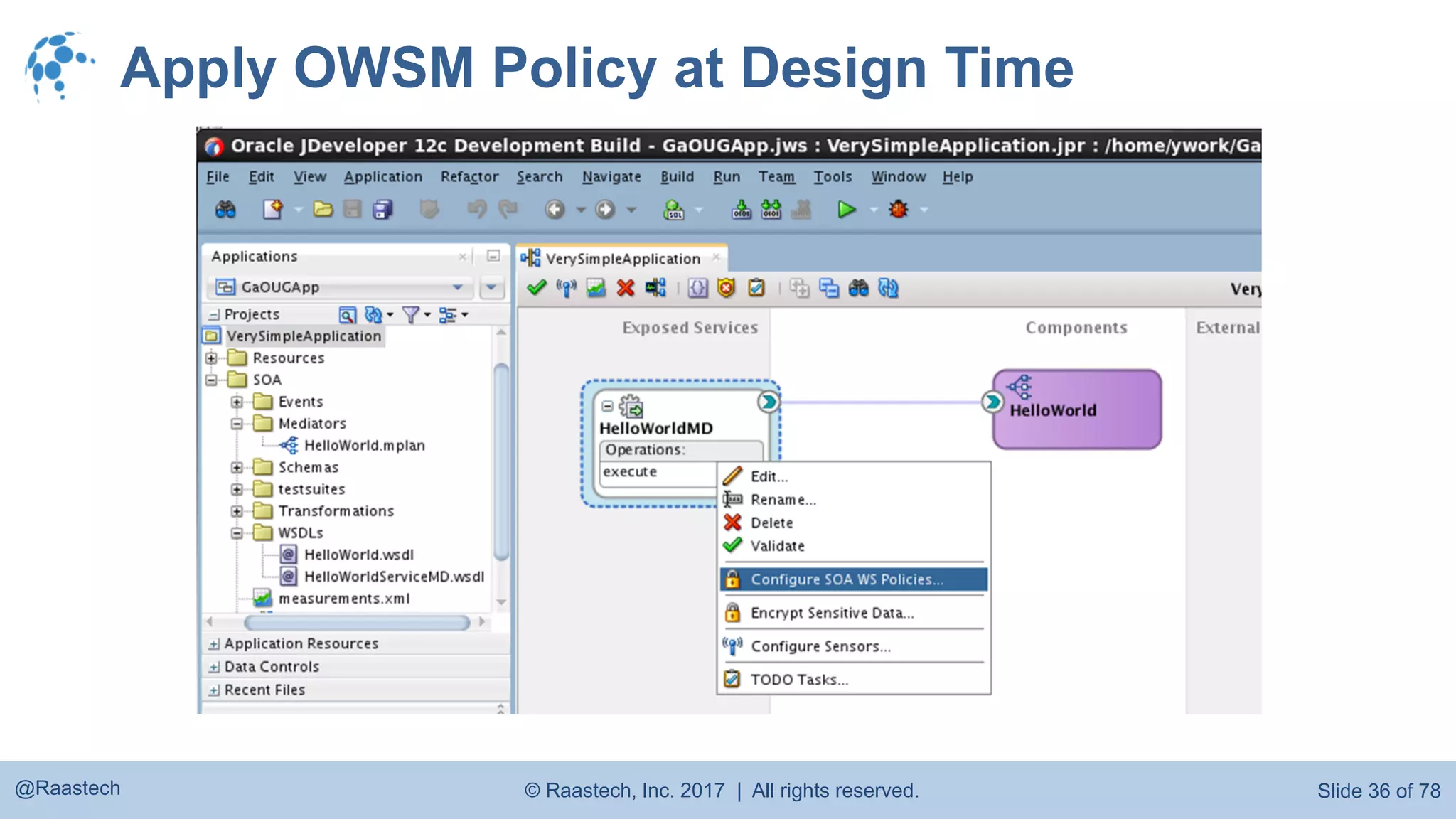Screen dimensions: 1456x819
Task: Click the horizontal scrollbar of the project tree
Action: [x=356, y=623]
